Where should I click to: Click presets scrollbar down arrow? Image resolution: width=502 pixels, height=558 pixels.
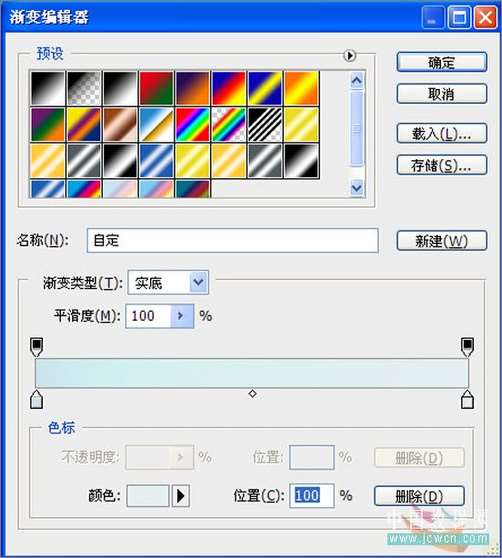[356, 187]
